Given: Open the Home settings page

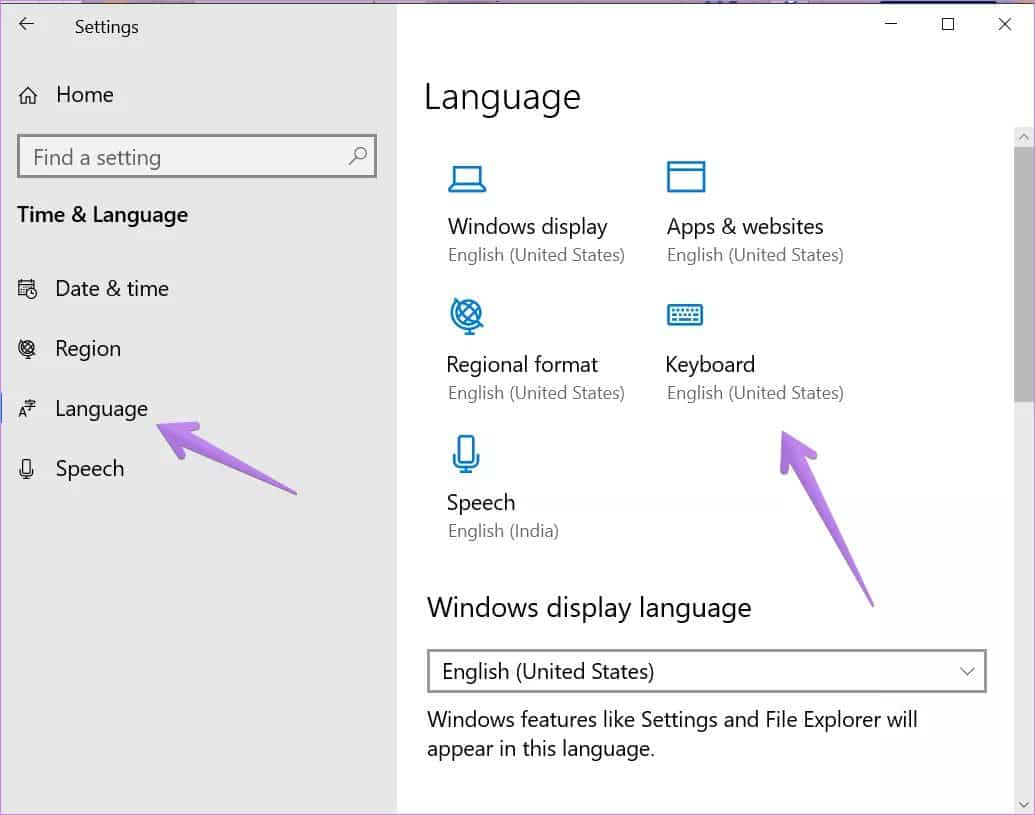Looking at the screenshot, I should [84, 95].
